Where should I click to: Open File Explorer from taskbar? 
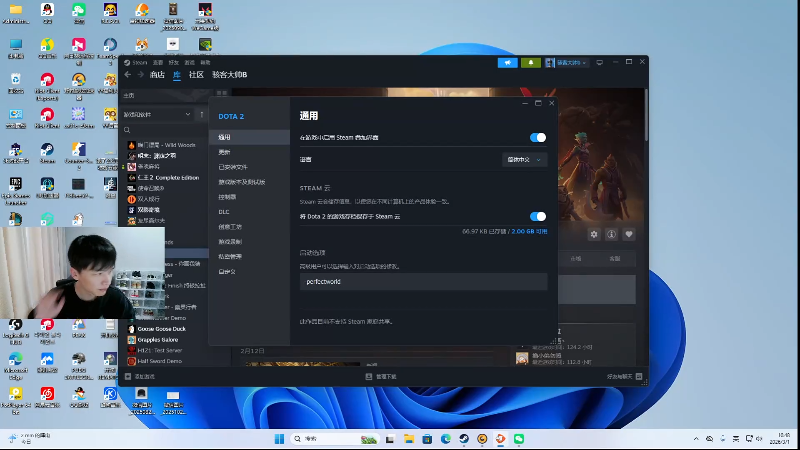[x=409, y=439]
